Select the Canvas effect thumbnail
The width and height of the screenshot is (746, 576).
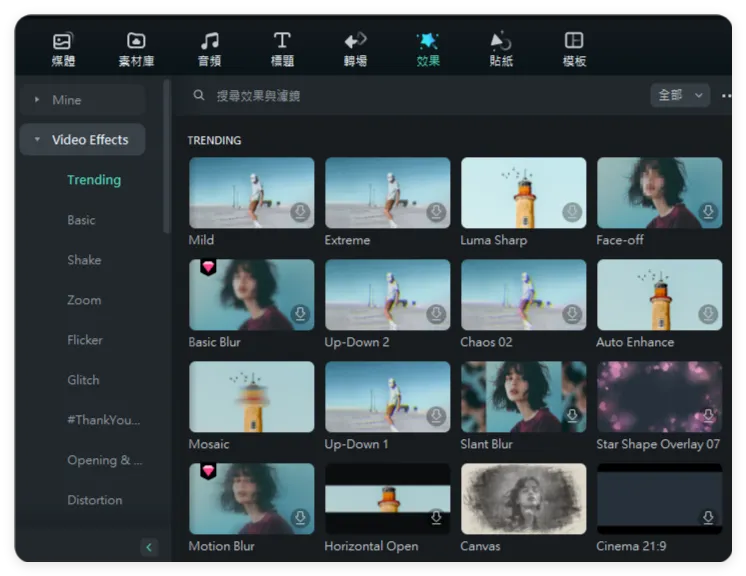tap(524, 498)
